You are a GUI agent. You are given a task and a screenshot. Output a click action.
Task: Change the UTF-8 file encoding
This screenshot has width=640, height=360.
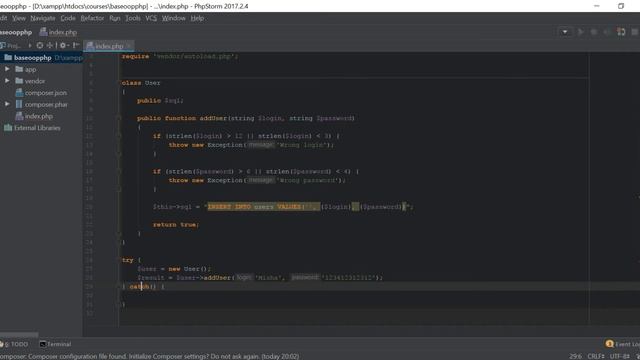point(620,356)
